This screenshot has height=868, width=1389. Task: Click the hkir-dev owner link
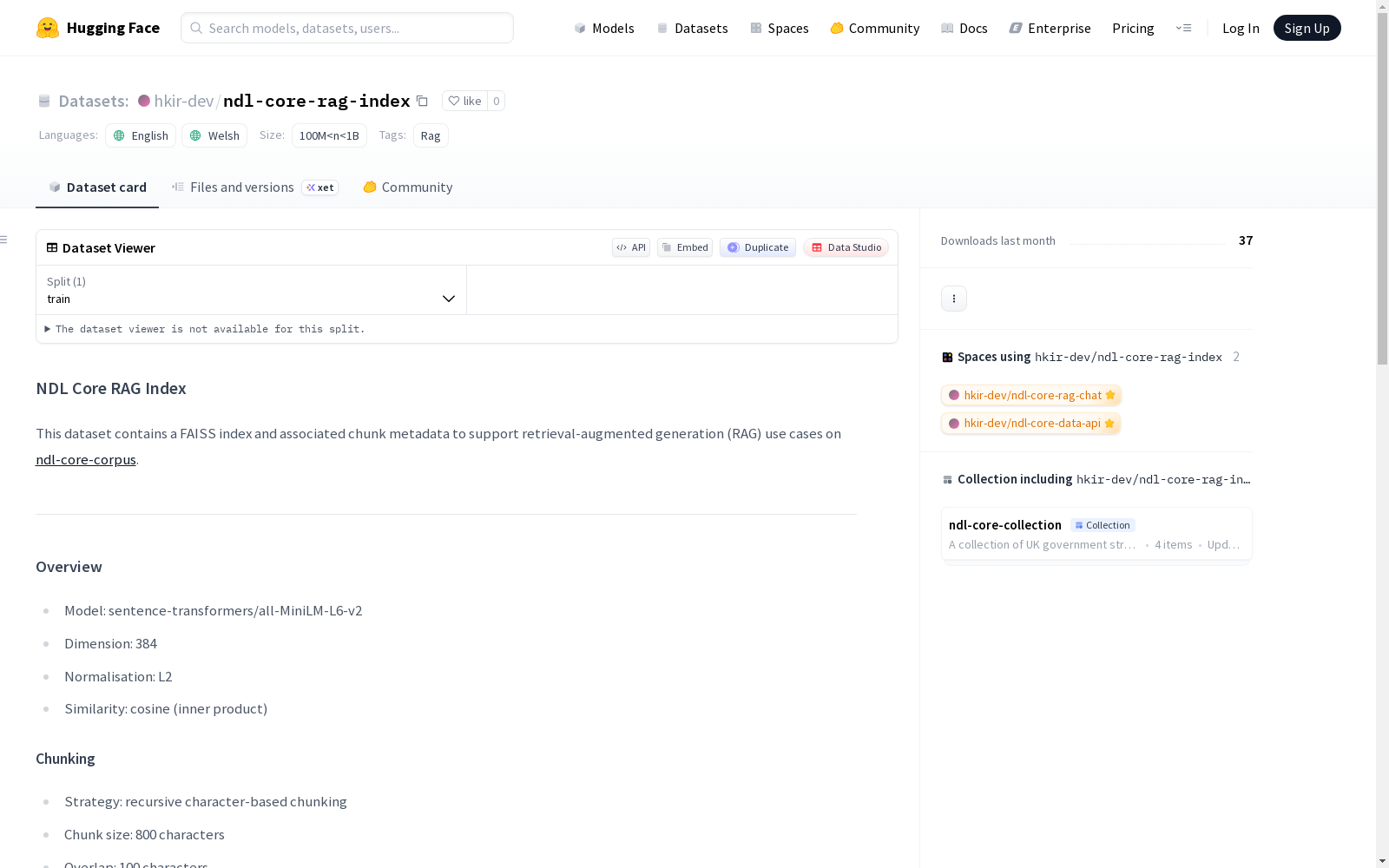184,101
